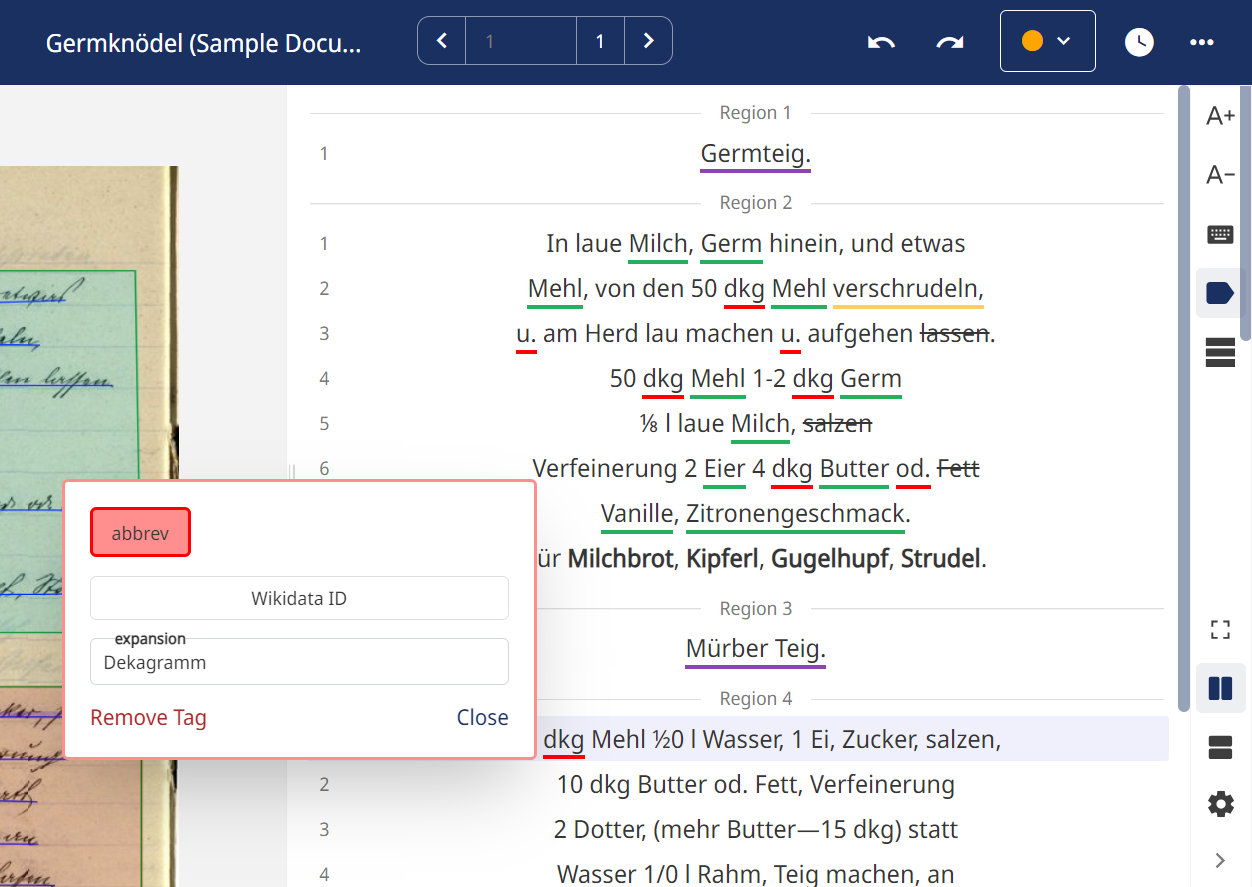Select the tagging tool in the sidebar

click(x=1220, y=292)
